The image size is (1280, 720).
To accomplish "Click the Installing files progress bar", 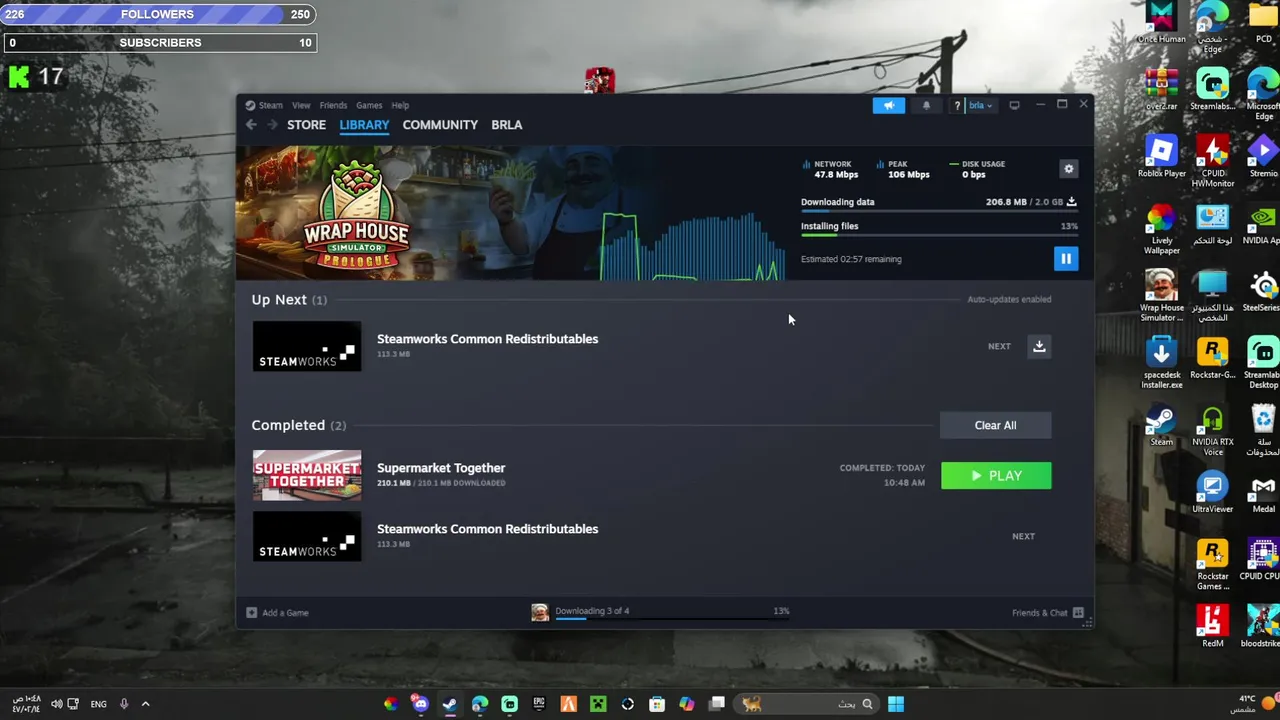I will (x=938, y=236).
